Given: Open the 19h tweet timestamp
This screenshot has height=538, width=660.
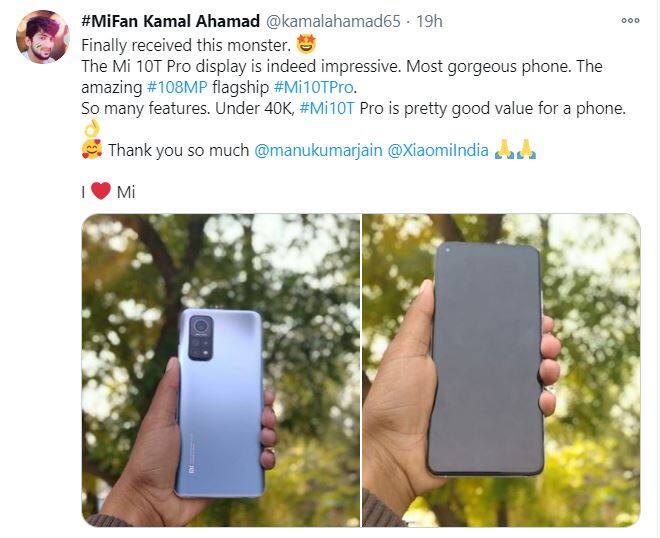Looking at the screenshot, I should pos(429,21).
